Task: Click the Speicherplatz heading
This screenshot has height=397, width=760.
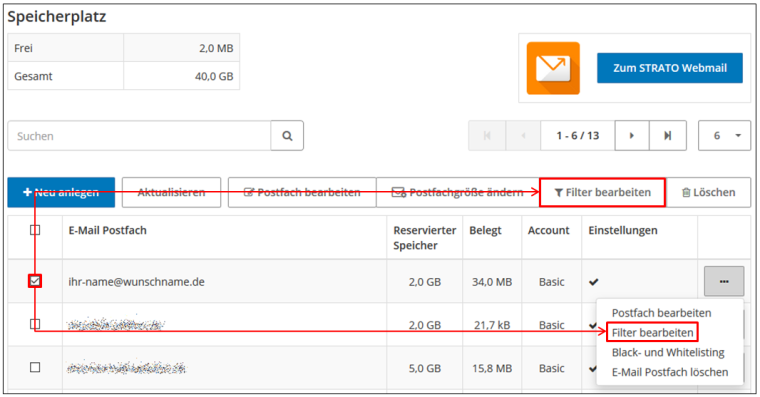Action: coord(57,16)
